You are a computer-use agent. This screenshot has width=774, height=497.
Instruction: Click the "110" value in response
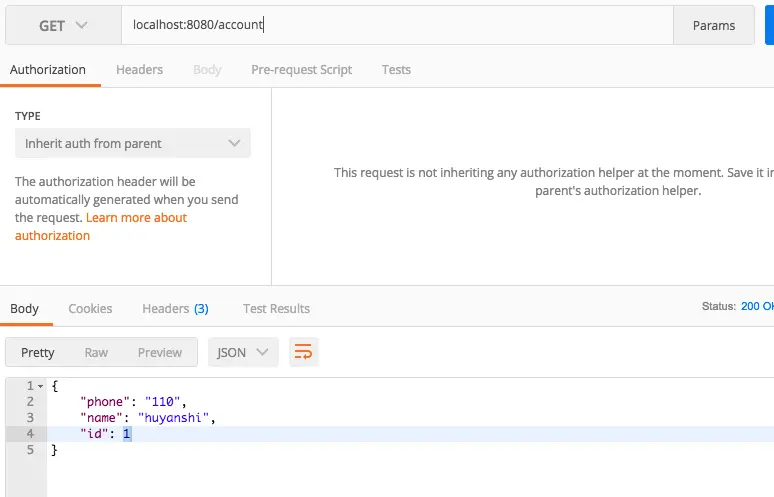click(162, 402)
